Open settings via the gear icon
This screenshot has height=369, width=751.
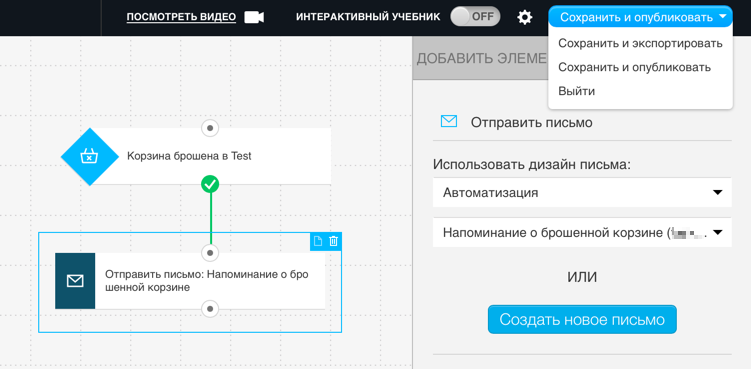(x=525, y=18)
